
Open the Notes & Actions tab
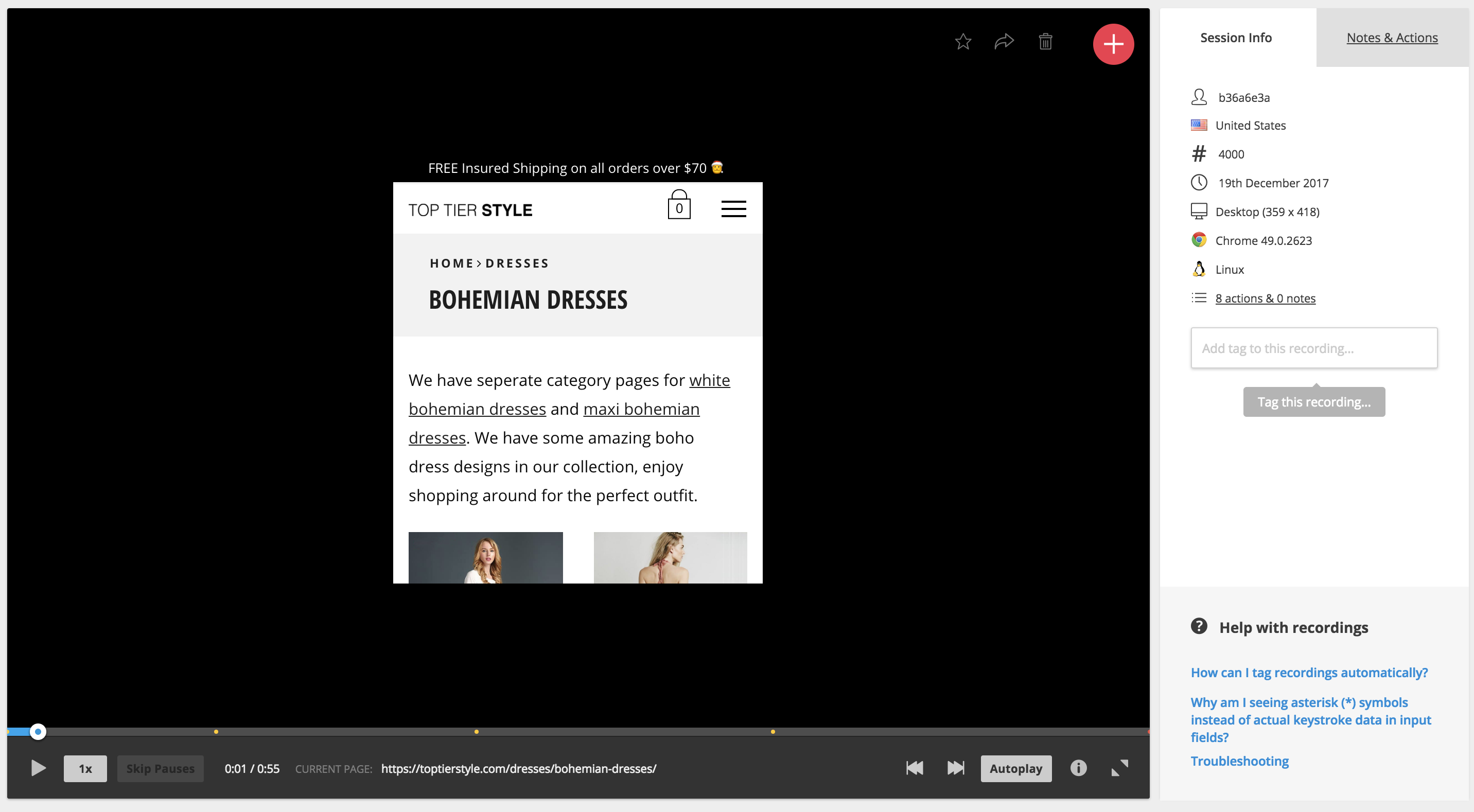click(1392, 38)
